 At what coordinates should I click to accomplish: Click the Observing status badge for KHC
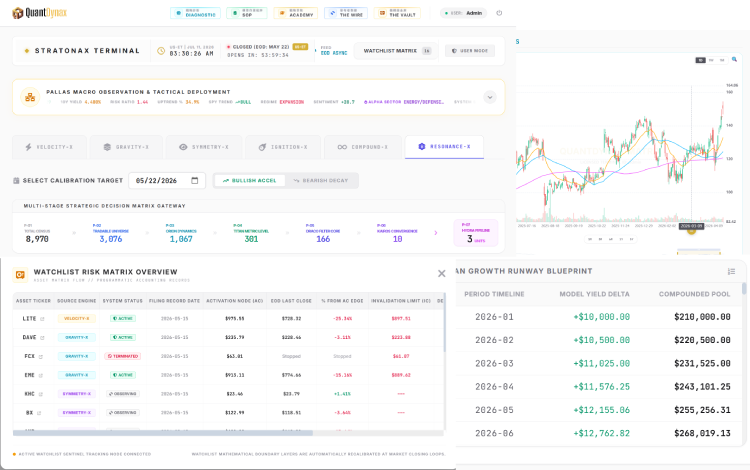tap(123, 394)
